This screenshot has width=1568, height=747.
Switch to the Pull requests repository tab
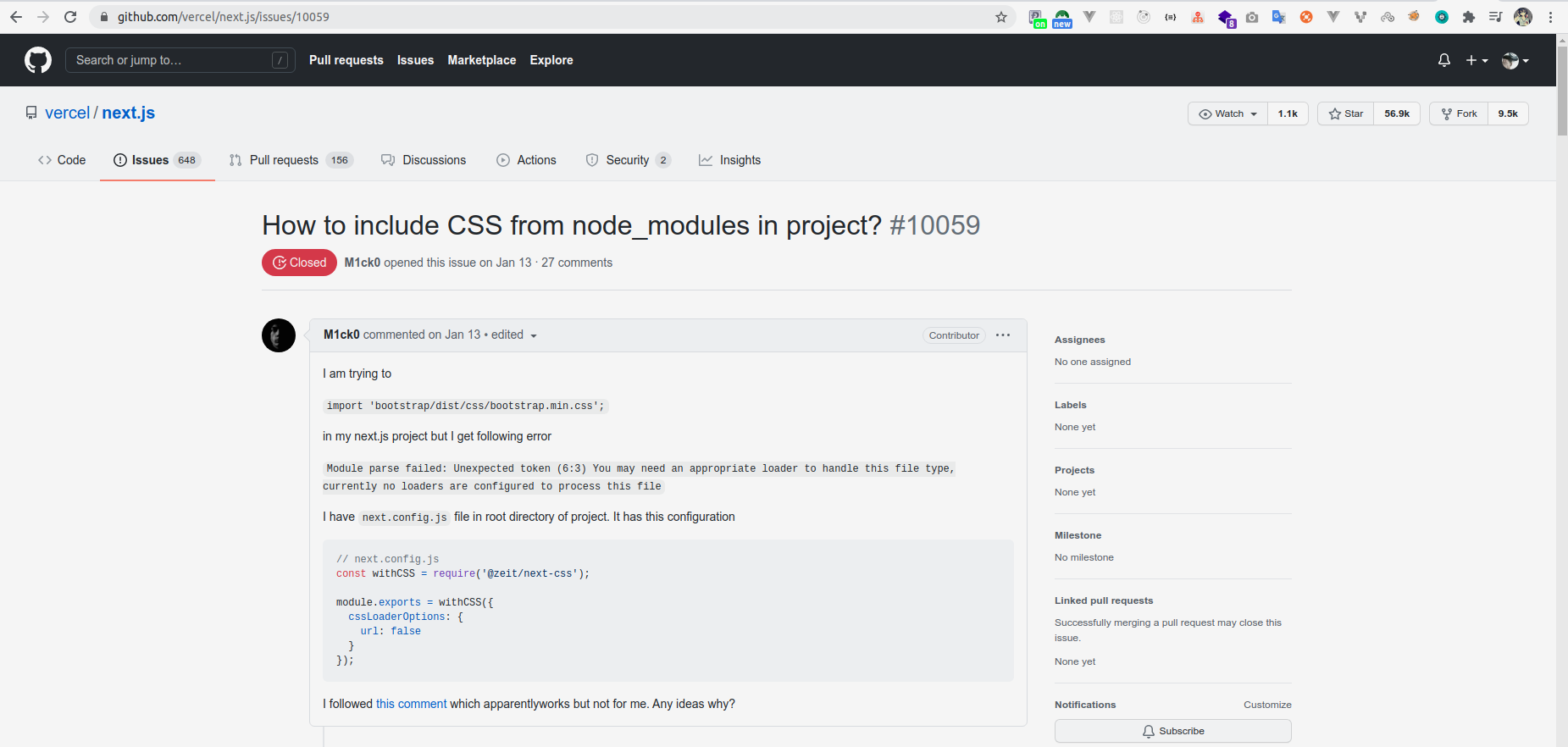point(284,160)
